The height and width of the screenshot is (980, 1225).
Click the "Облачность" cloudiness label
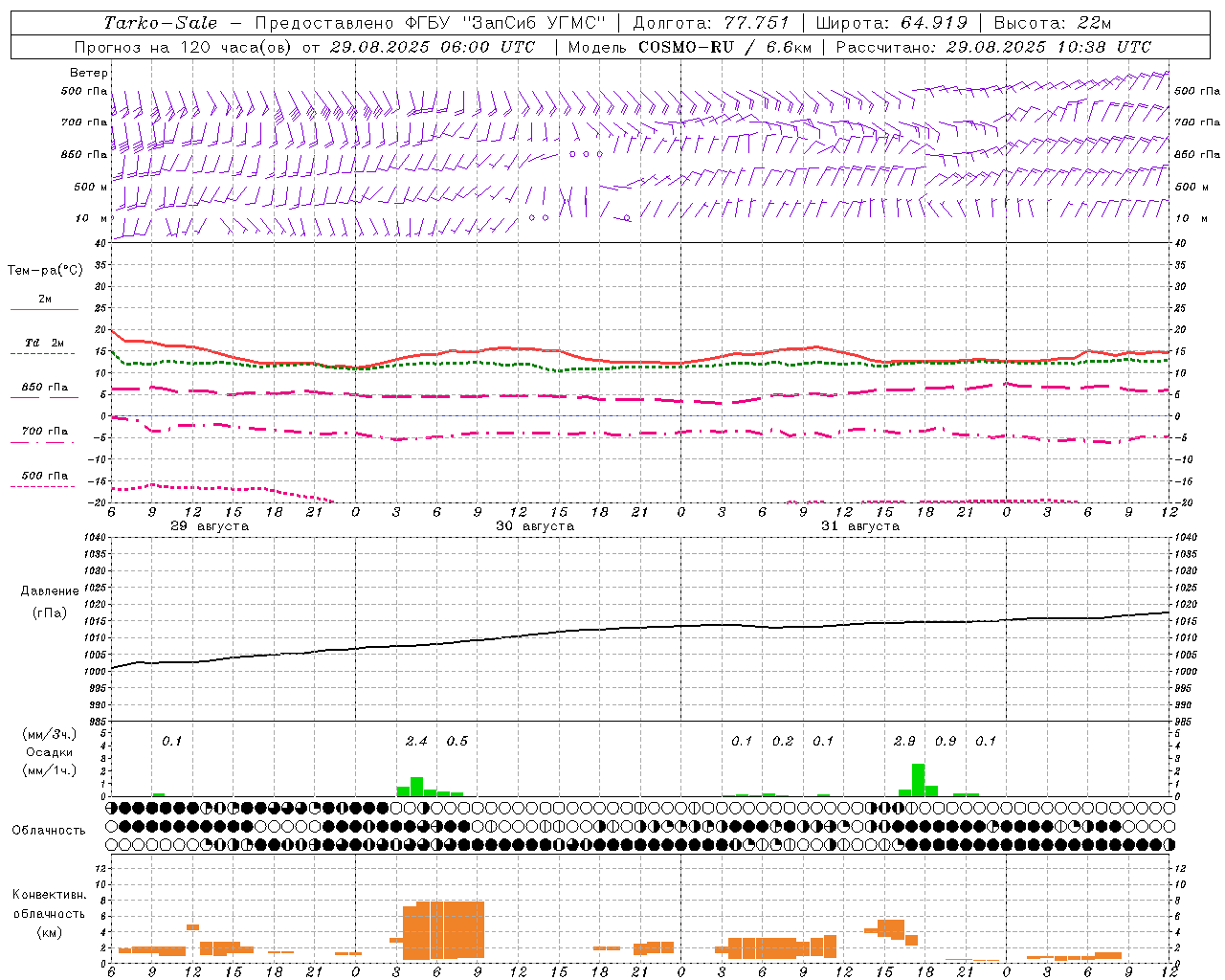49,831
